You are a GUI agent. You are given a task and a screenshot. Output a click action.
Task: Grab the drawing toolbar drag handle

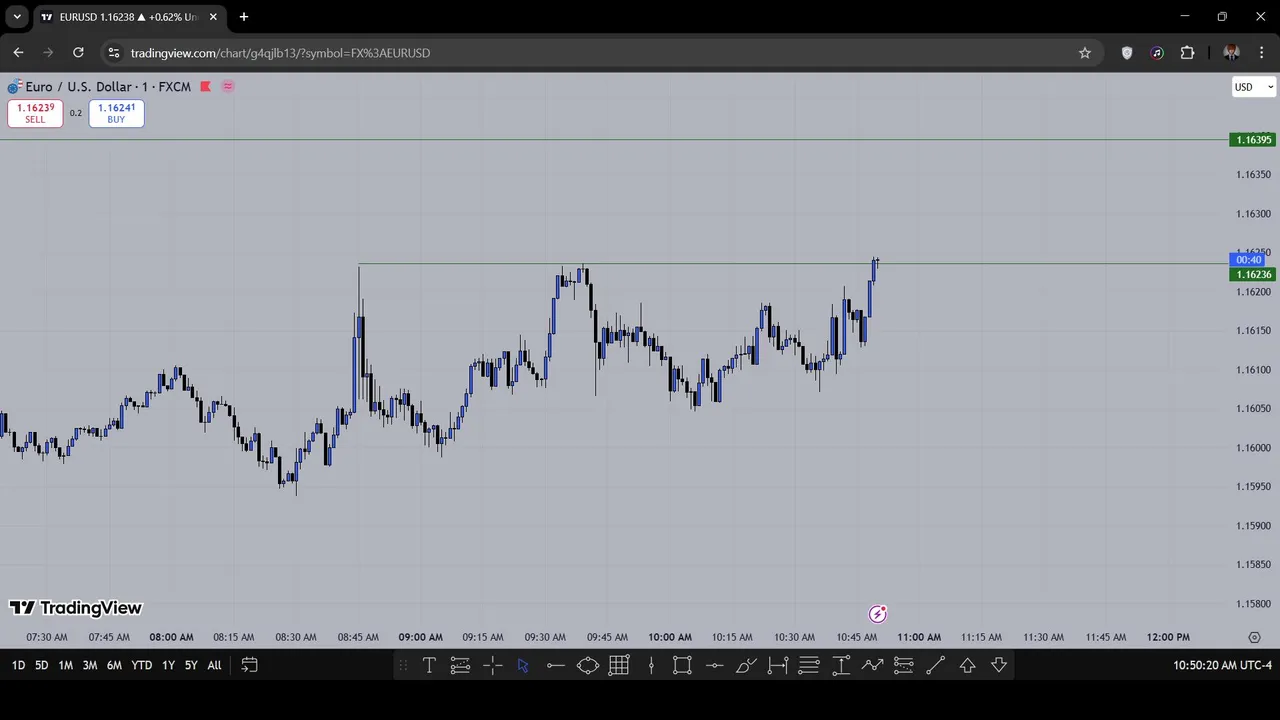point(403,665)
